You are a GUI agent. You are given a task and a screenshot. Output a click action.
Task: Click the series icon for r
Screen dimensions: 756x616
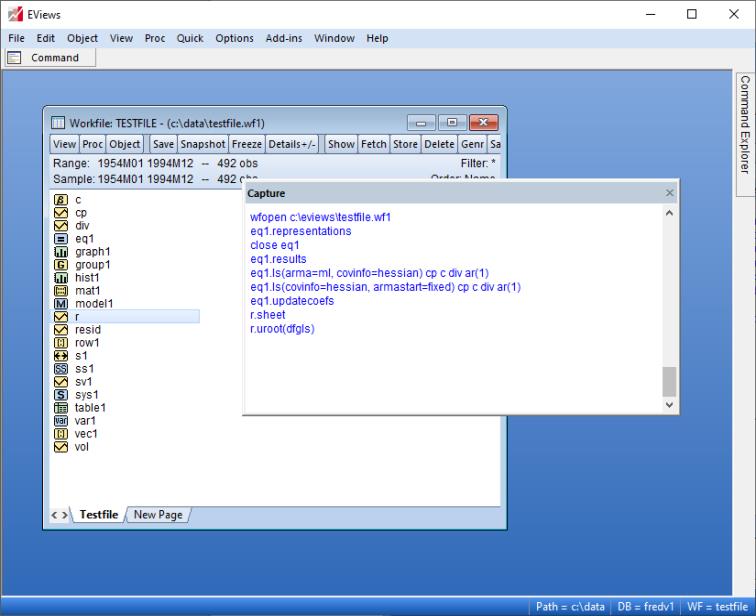click(x=61, y=317)
